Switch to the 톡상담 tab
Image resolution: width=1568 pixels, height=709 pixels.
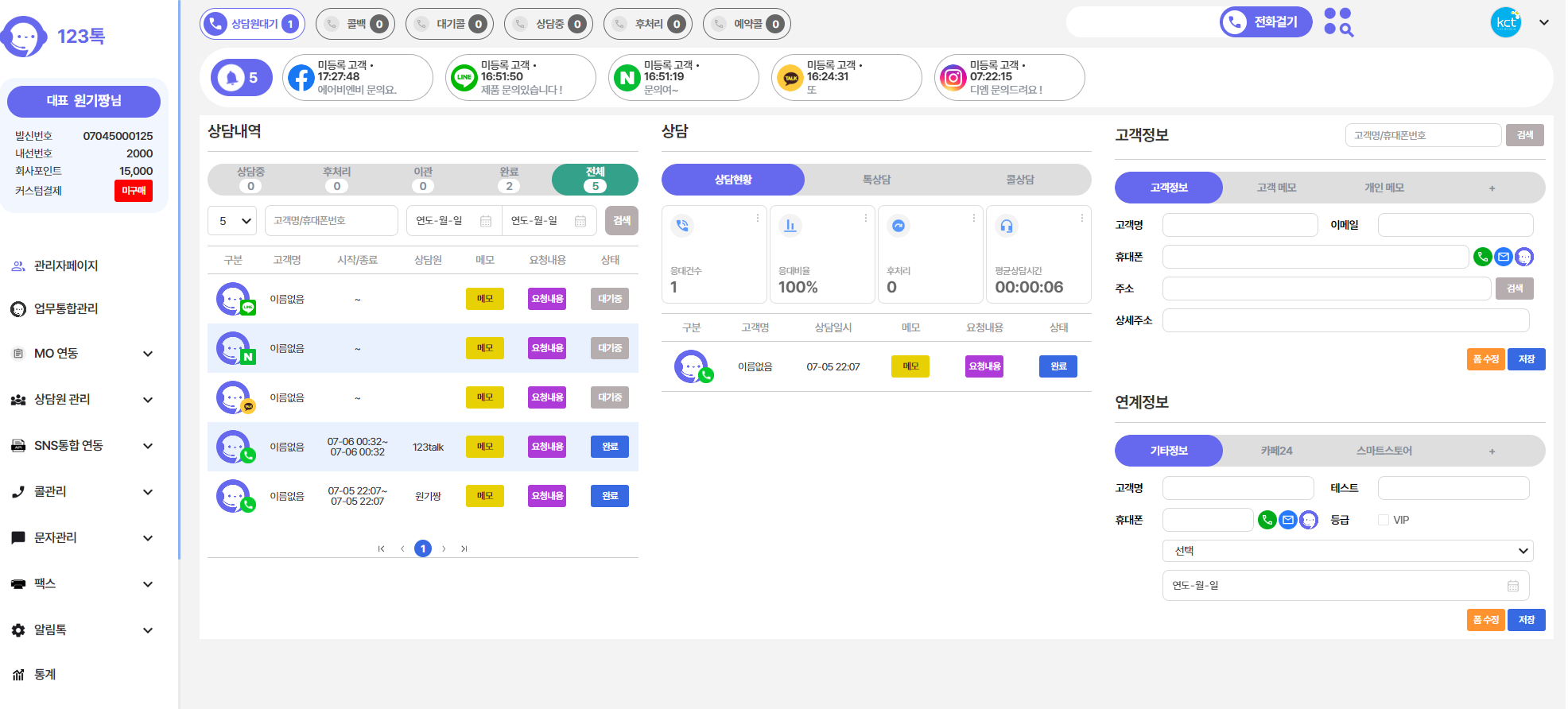(x=876, y=180)
